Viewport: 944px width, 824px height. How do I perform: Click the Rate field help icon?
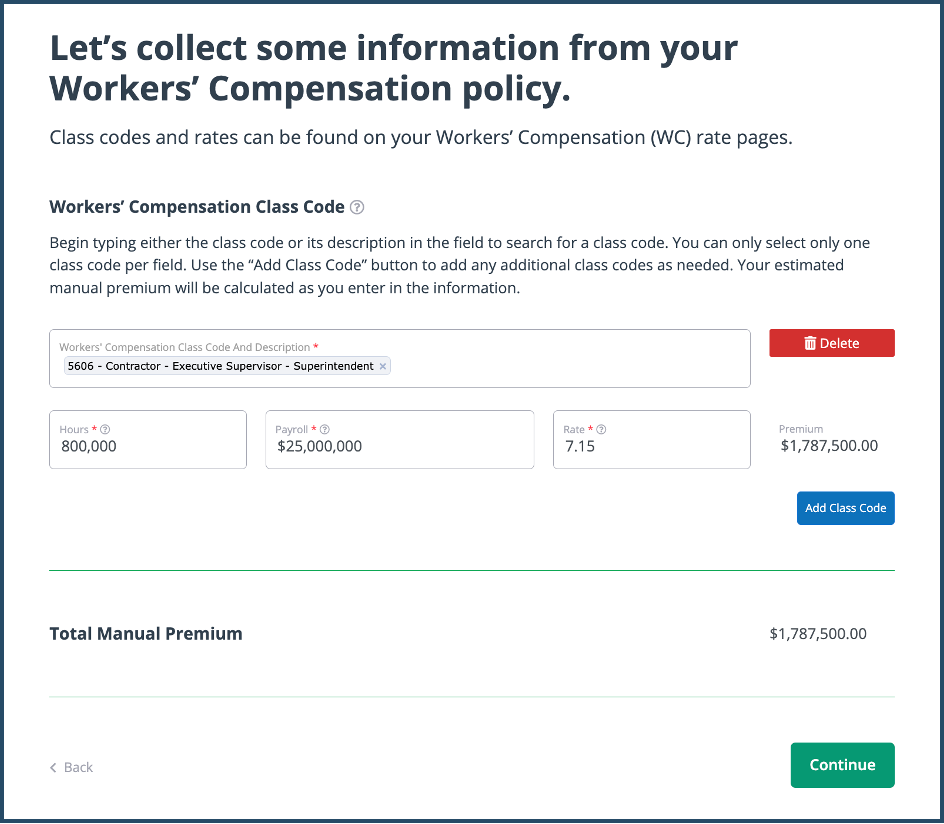(601, 430)
